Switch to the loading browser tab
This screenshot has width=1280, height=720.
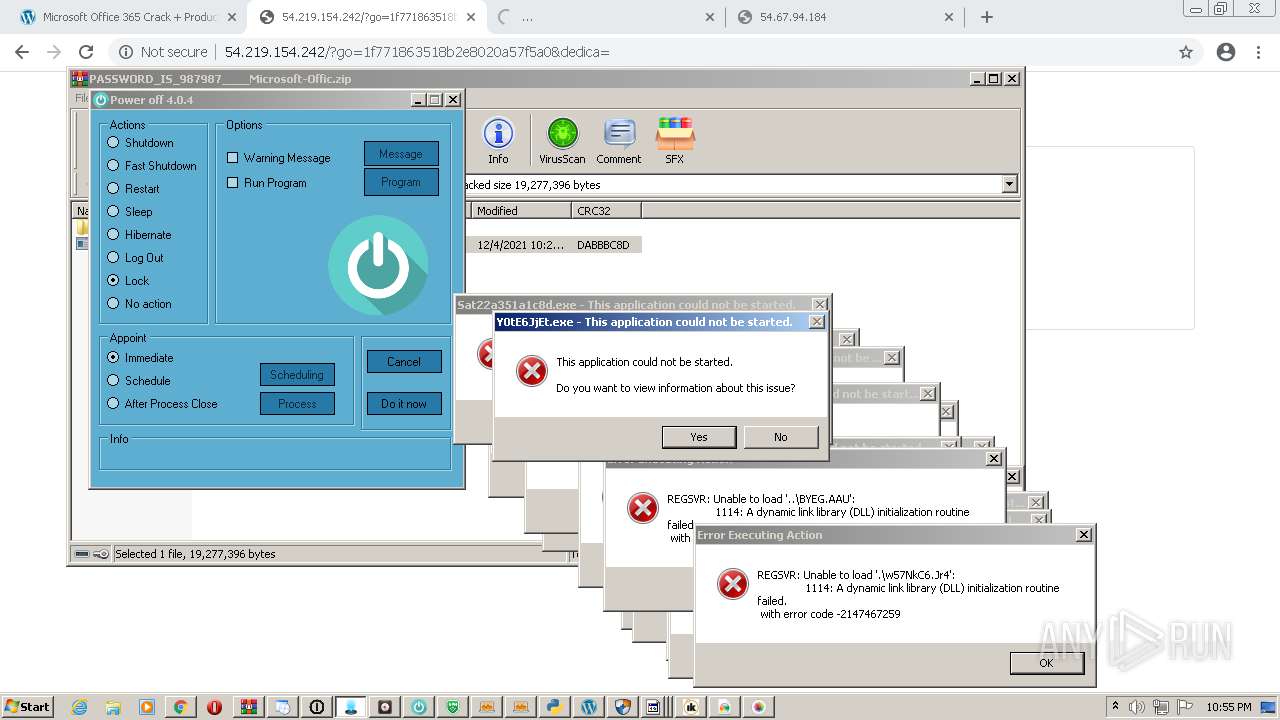(605, 17)
